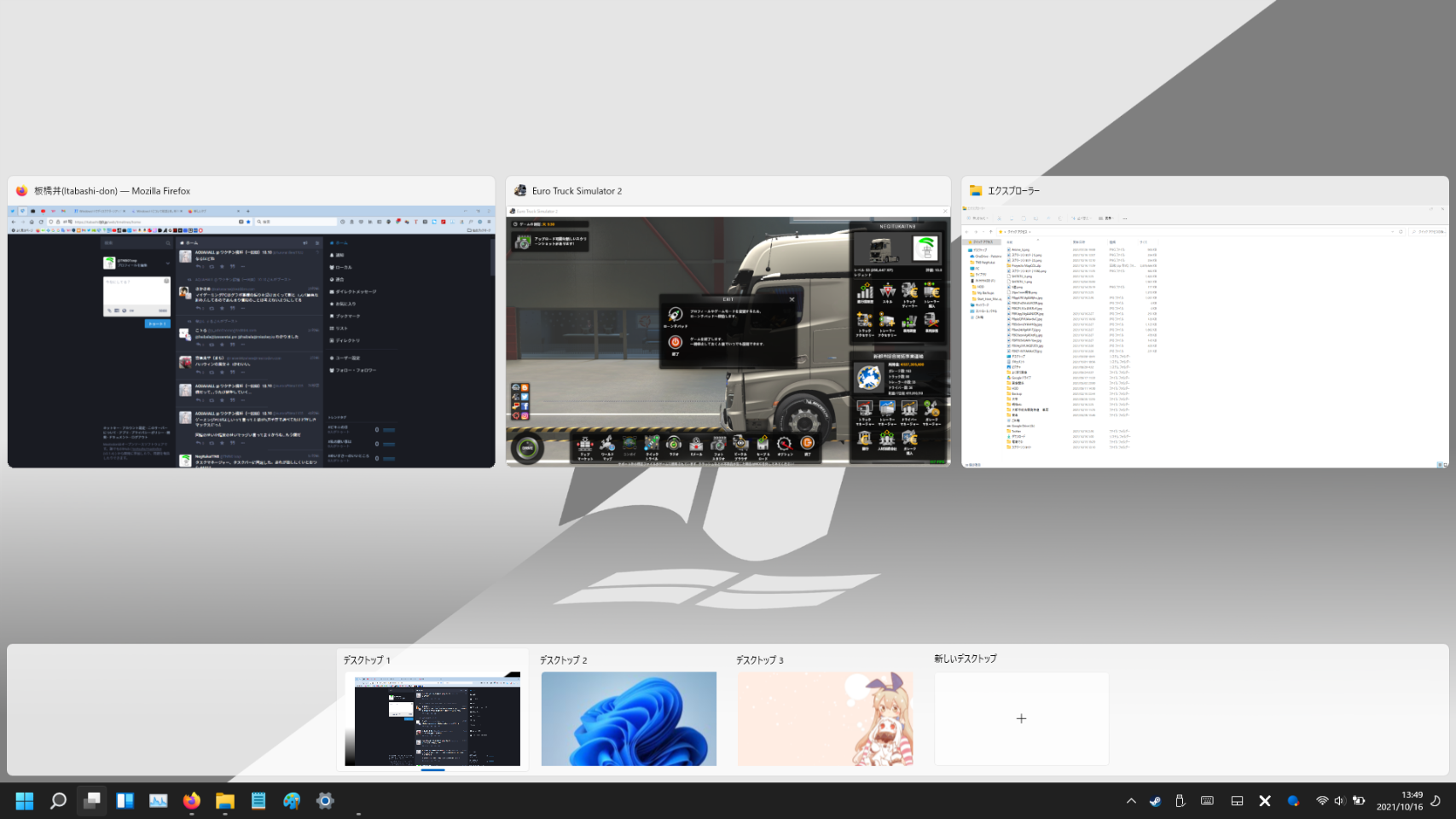The image size is (1456, 819).
Task: Open calendar flyout from clock 13:49
Action: 1399,800
